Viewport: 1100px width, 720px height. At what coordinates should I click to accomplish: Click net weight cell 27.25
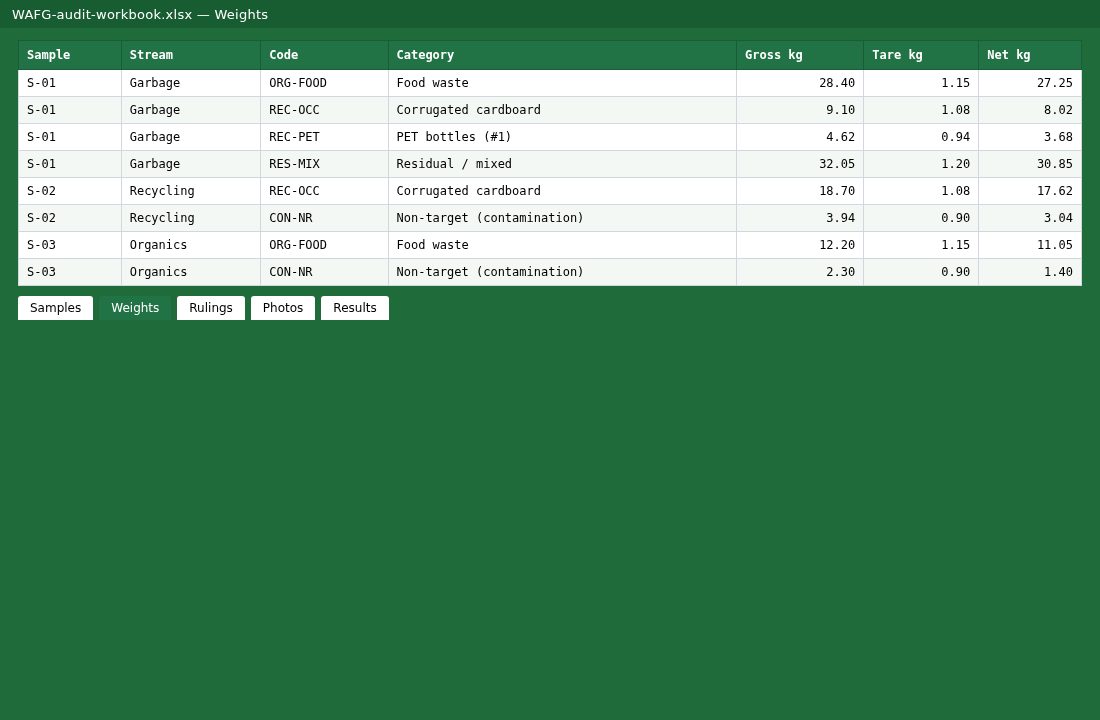1030,83
